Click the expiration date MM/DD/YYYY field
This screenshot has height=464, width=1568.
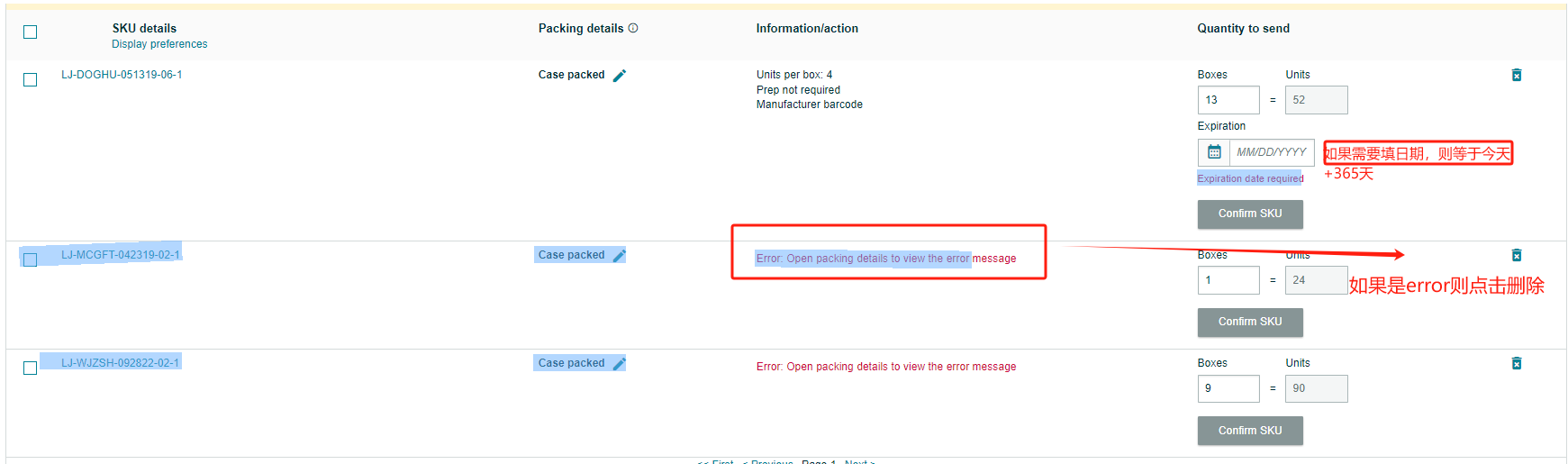click(1271, 152)
